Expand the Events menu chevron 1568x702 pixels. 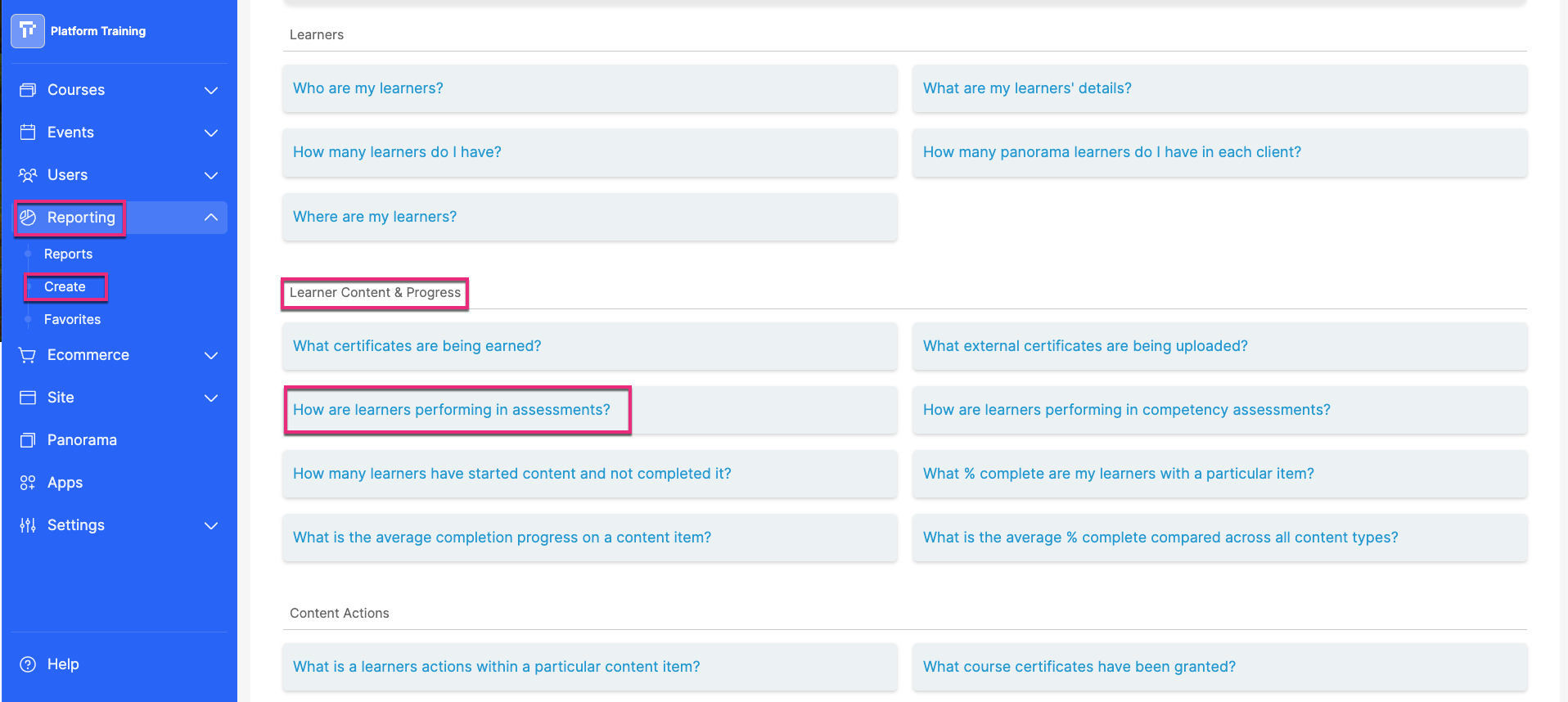point(211,133)
